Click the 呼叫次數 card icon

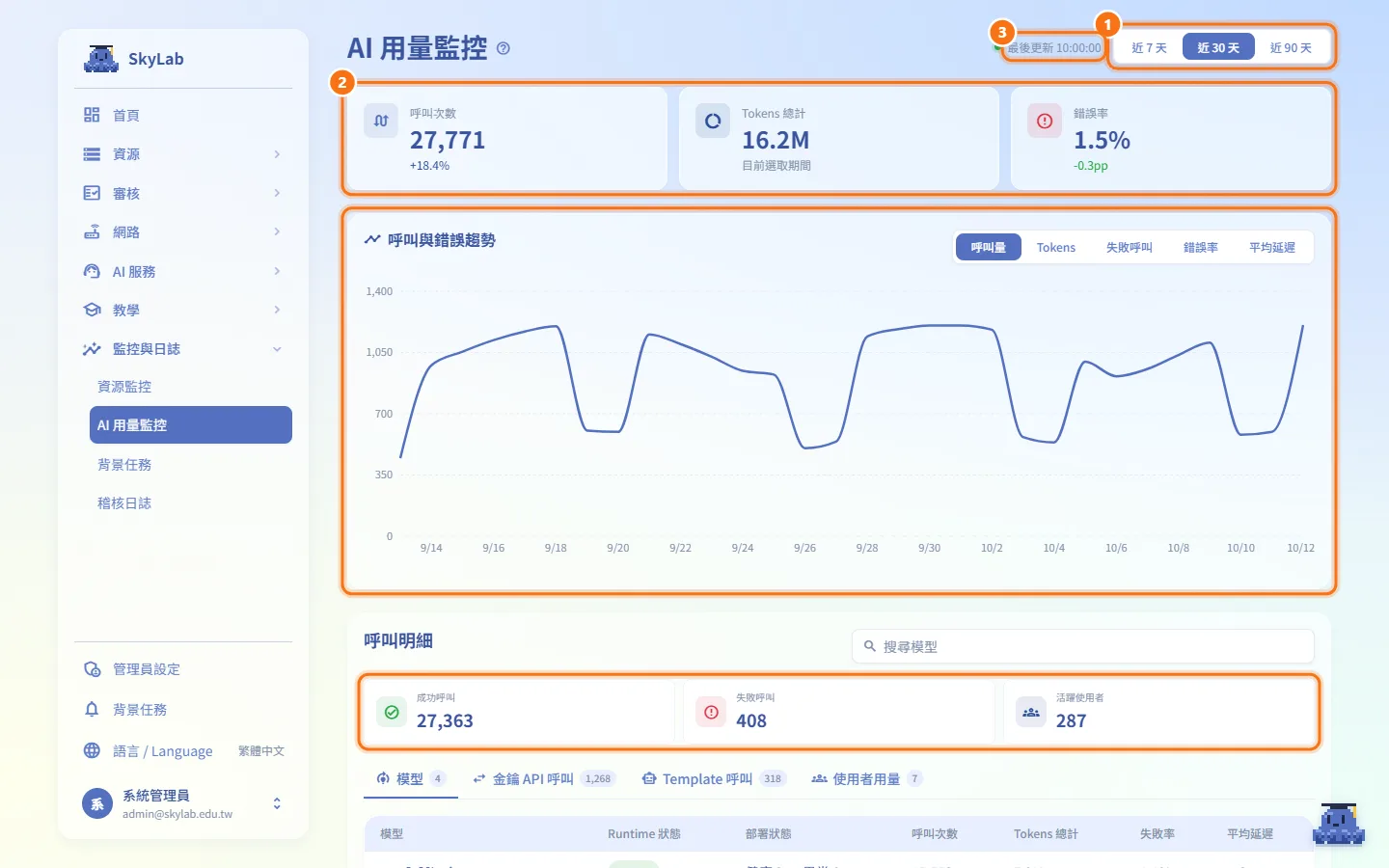[381, 122]
